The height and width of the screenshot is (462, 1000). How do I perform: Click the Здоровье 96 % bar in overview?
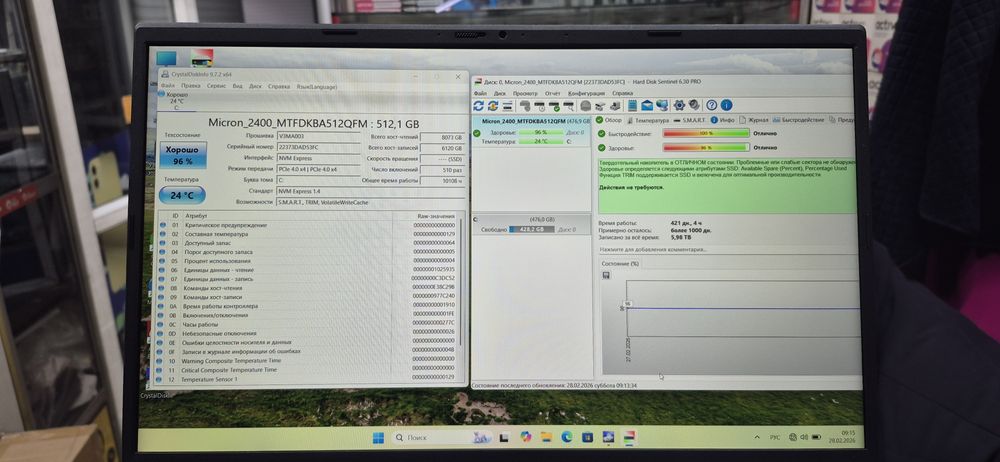[x=705, y=147]
